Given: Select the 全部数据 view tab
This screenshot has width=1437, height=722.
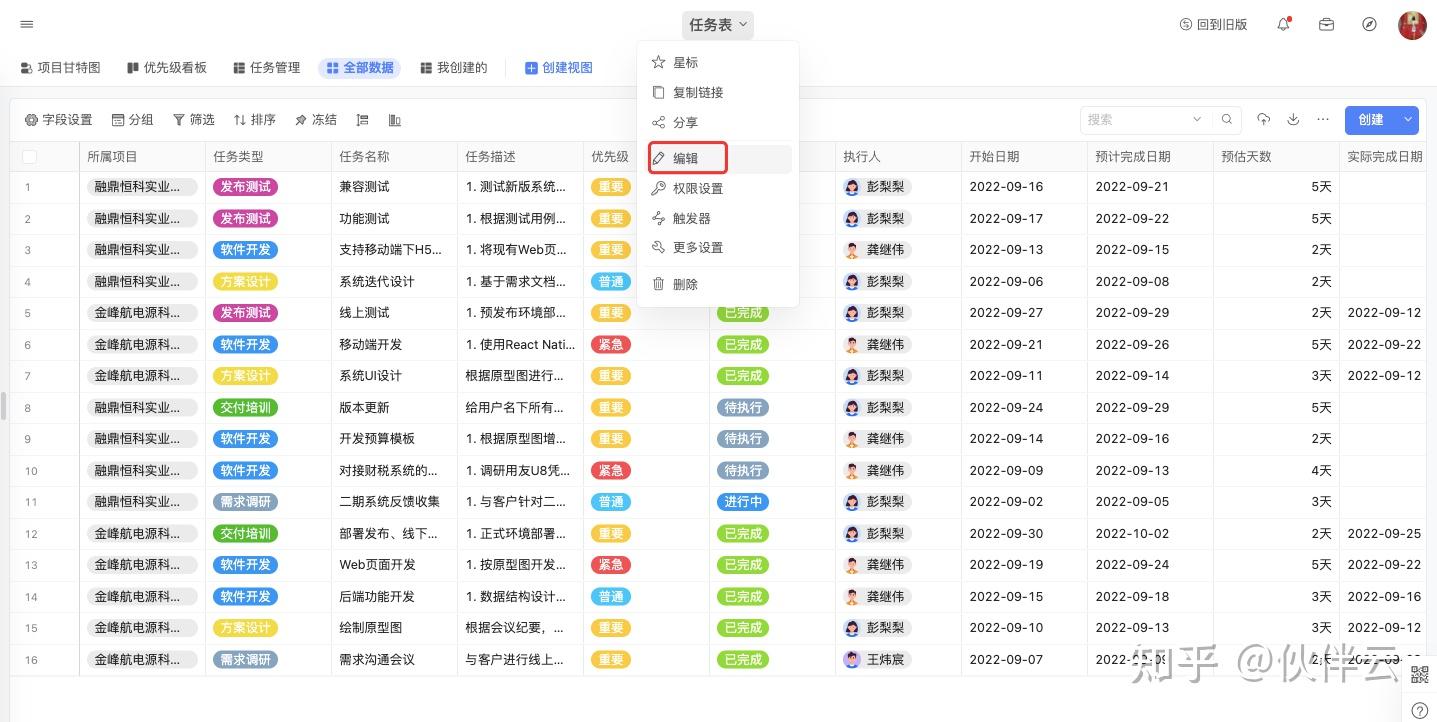Looking at the screenshot, I should click(x=360, y=68).
